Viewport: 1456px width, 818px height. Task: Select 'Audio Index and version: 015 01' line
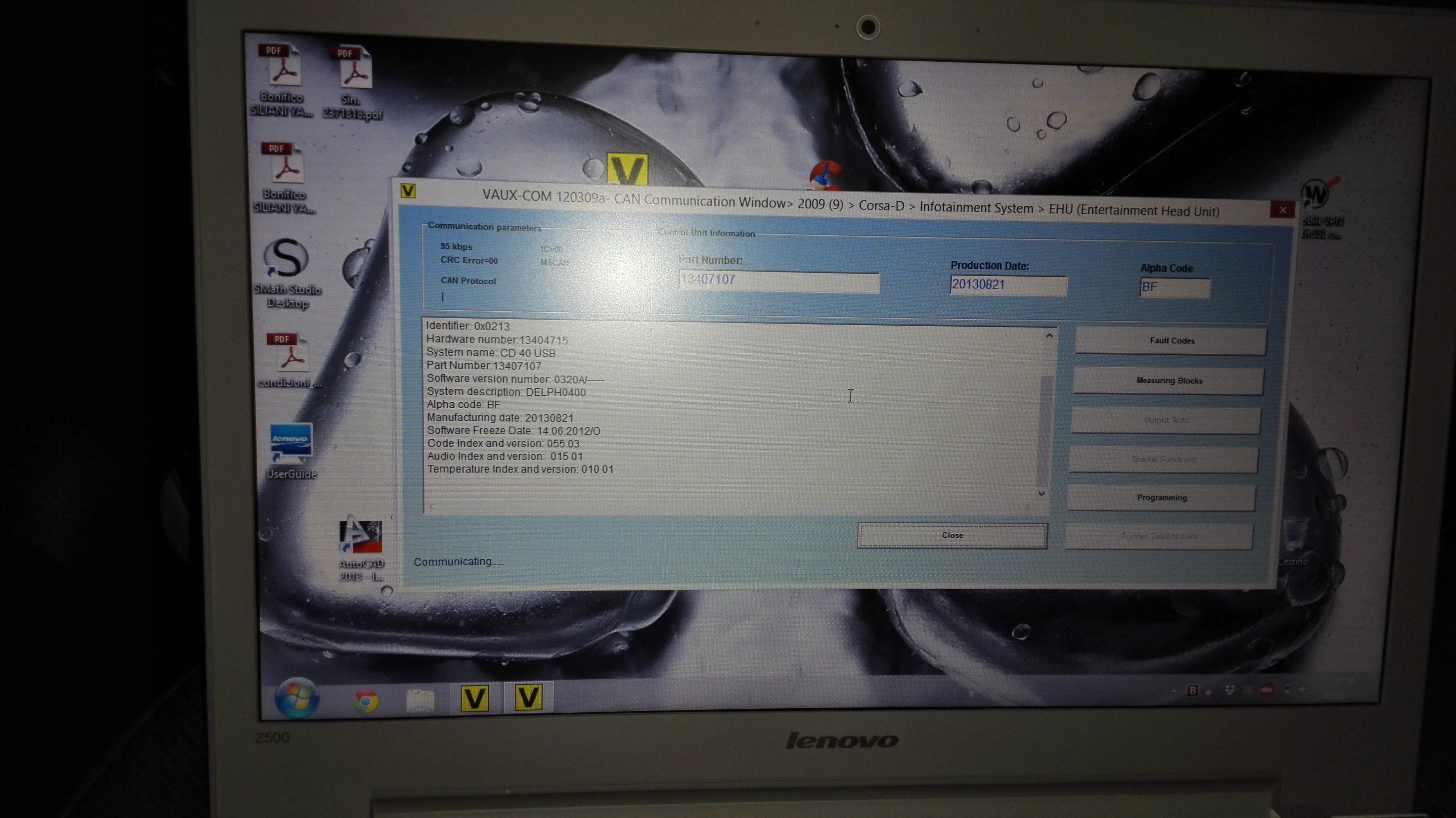[505, 456]
